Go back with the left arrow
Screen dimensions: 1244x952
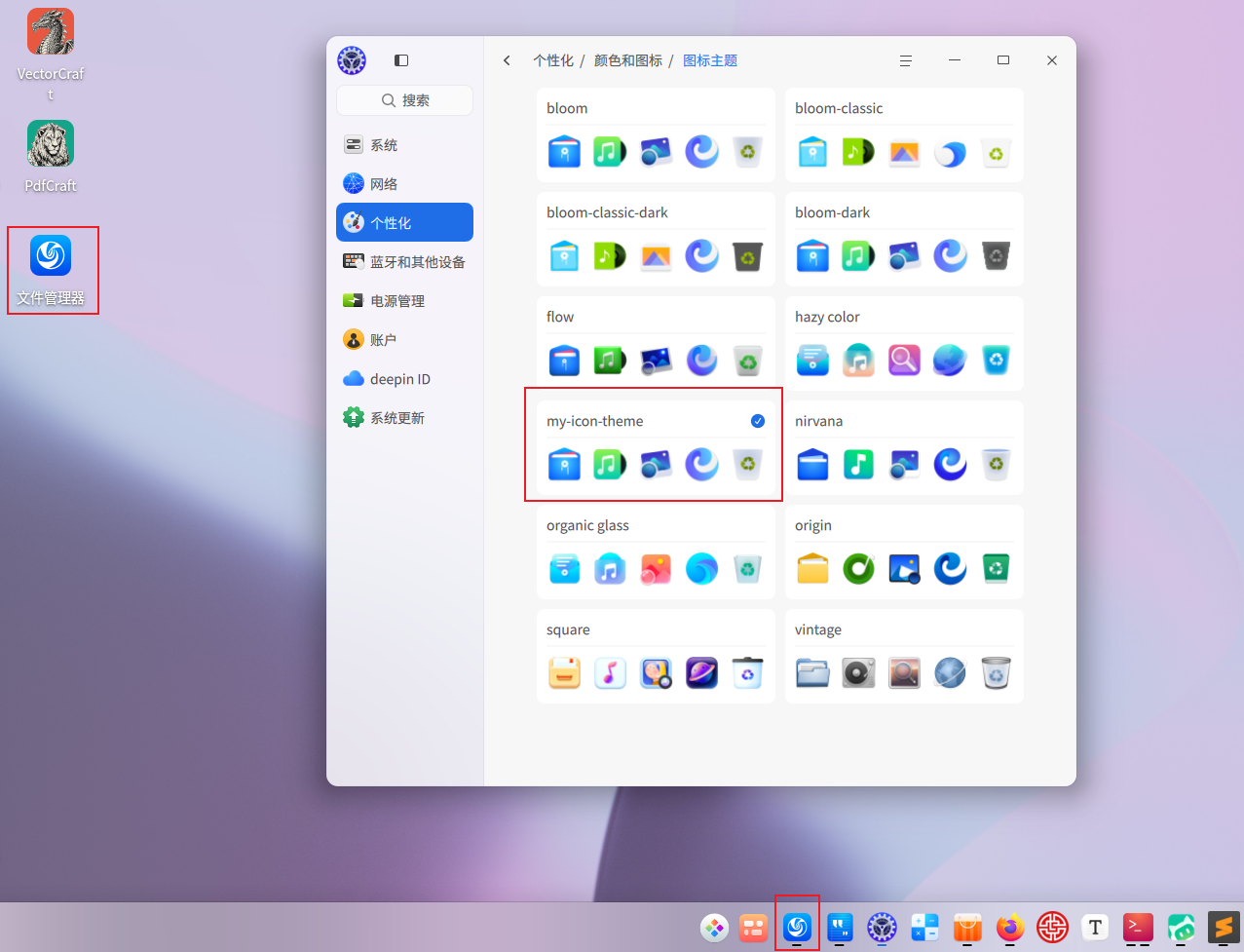[x=507, y=60]
